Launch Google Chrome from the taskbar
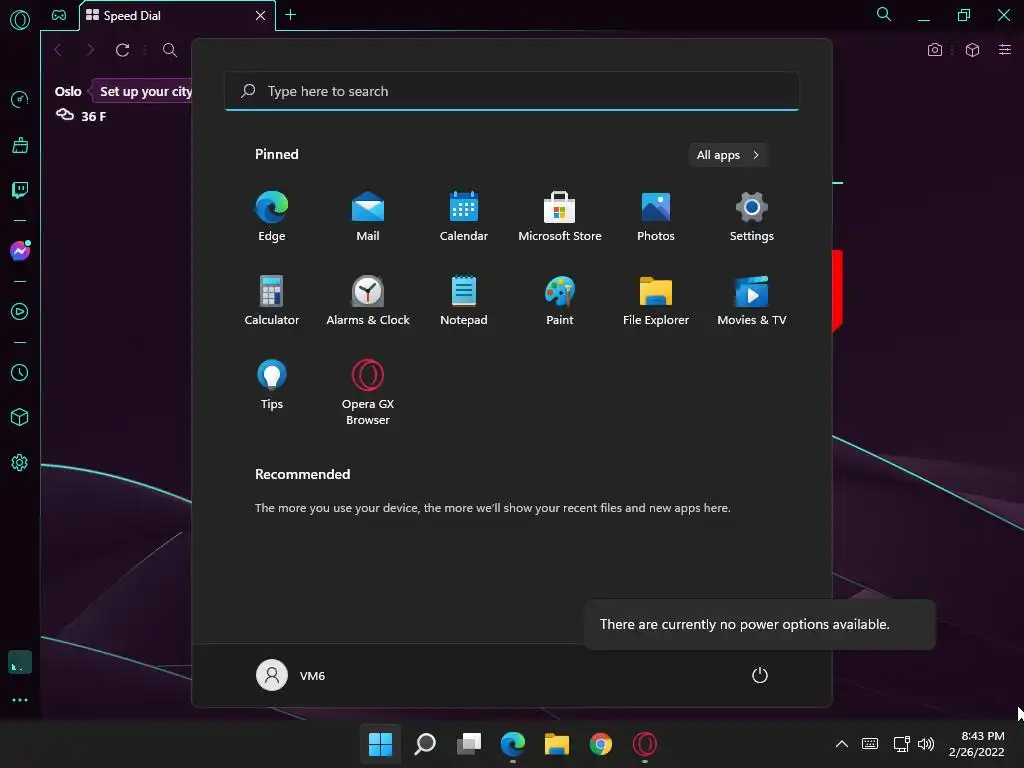 [601, 744]
